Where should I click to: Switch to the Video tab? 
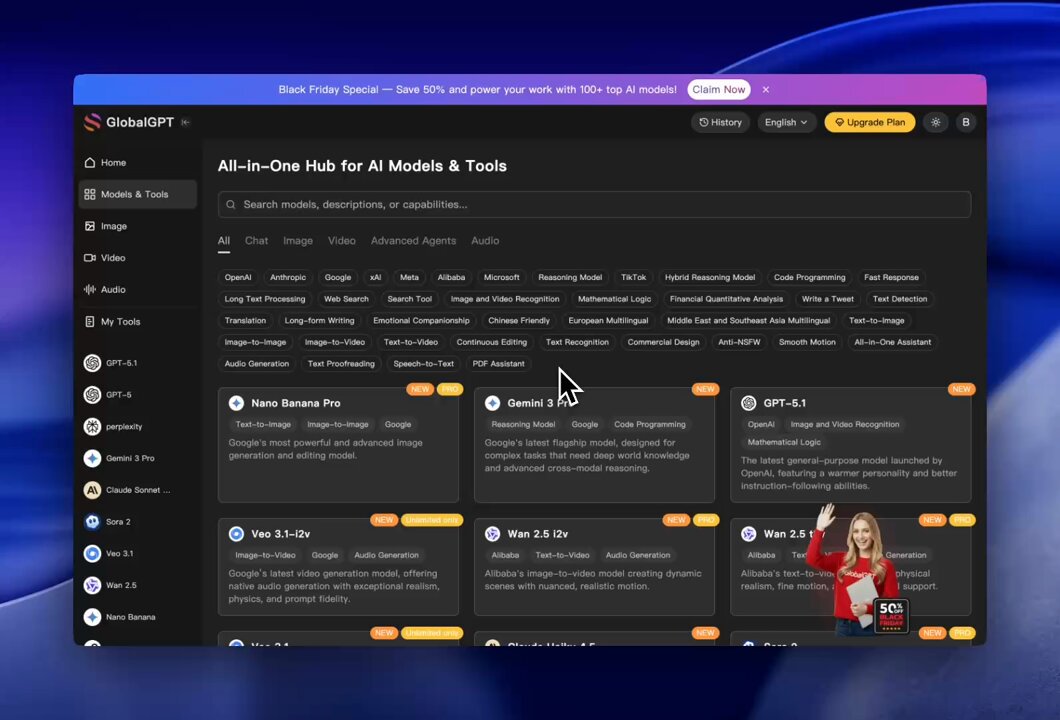[x=341, y=241]
